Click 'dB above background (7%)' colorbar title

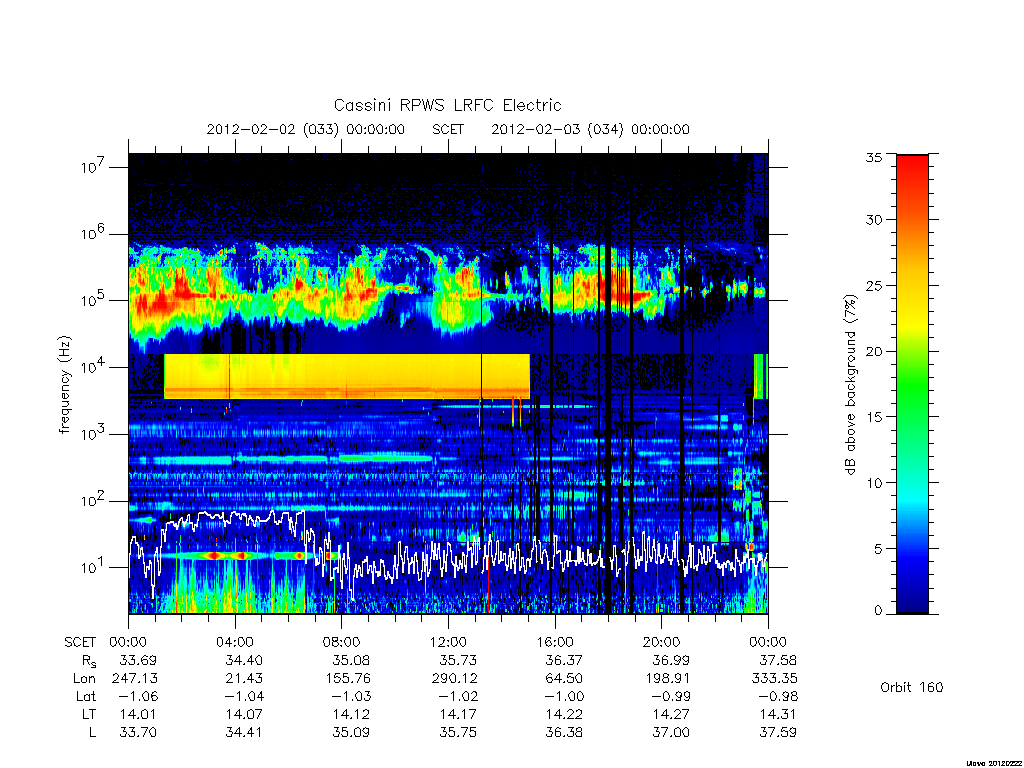tap(850, 385)
